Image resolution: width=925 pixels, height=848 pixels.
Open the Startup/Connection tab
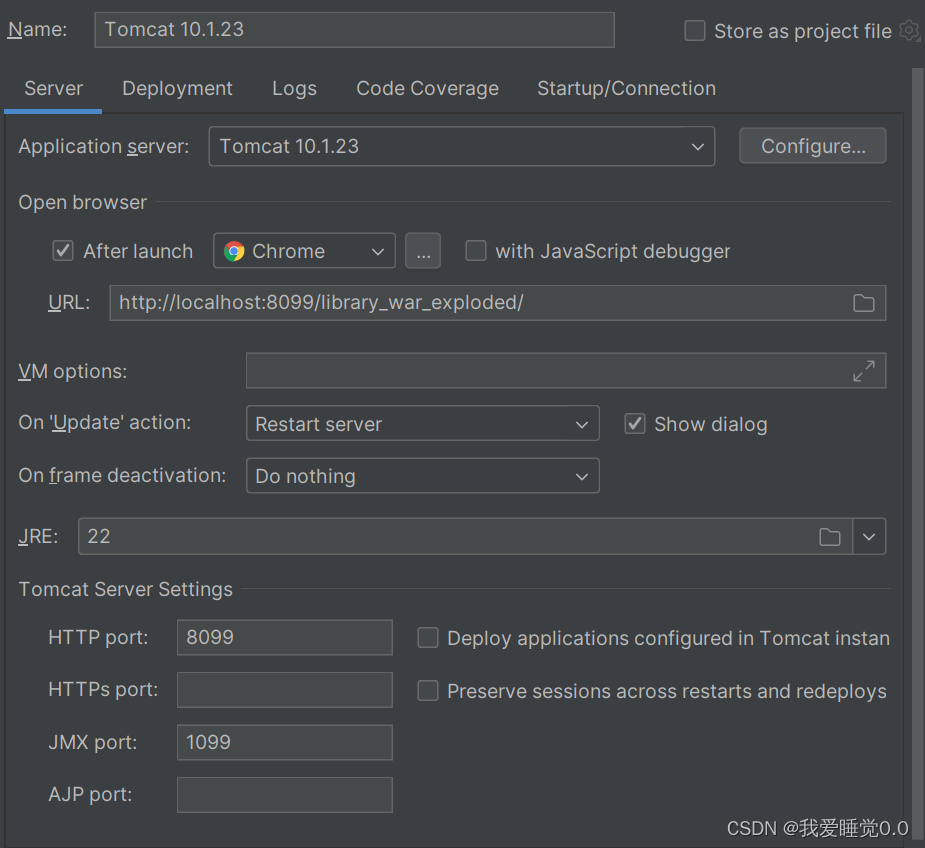tap(626, 88)
